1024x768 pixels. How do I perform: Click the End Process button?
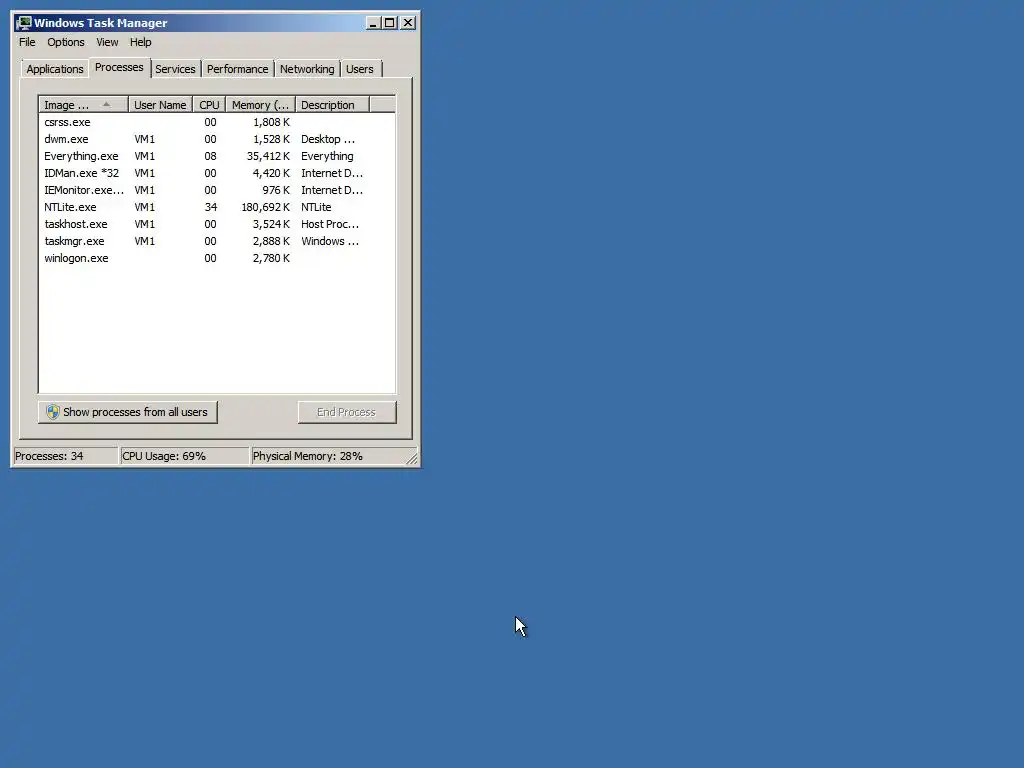[x=347, y=412]
